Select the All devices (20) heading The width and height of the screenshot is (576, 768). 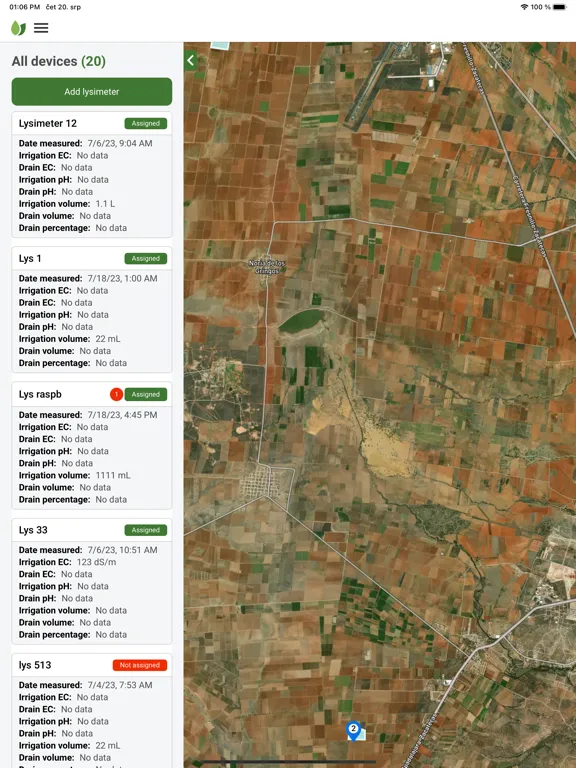[x=59, y=61]
